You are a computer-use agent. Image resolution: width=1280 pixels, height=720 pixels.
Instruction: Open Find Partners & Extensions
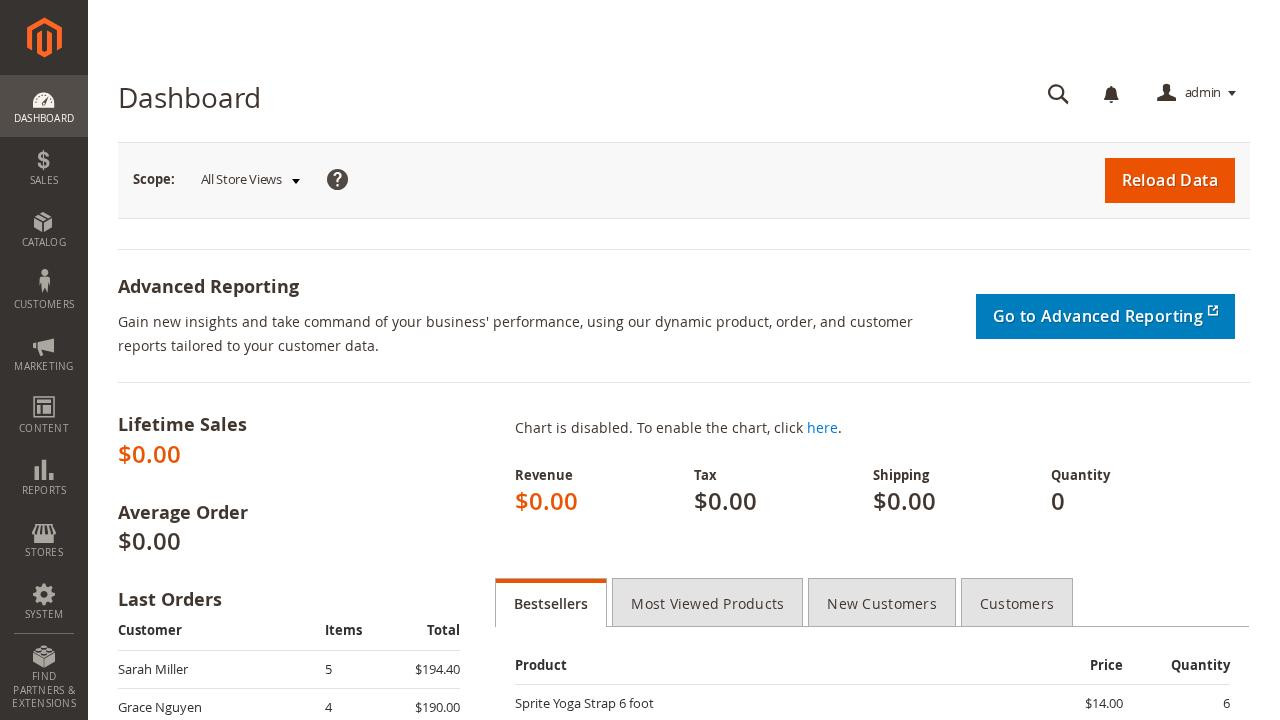point(44,677)
